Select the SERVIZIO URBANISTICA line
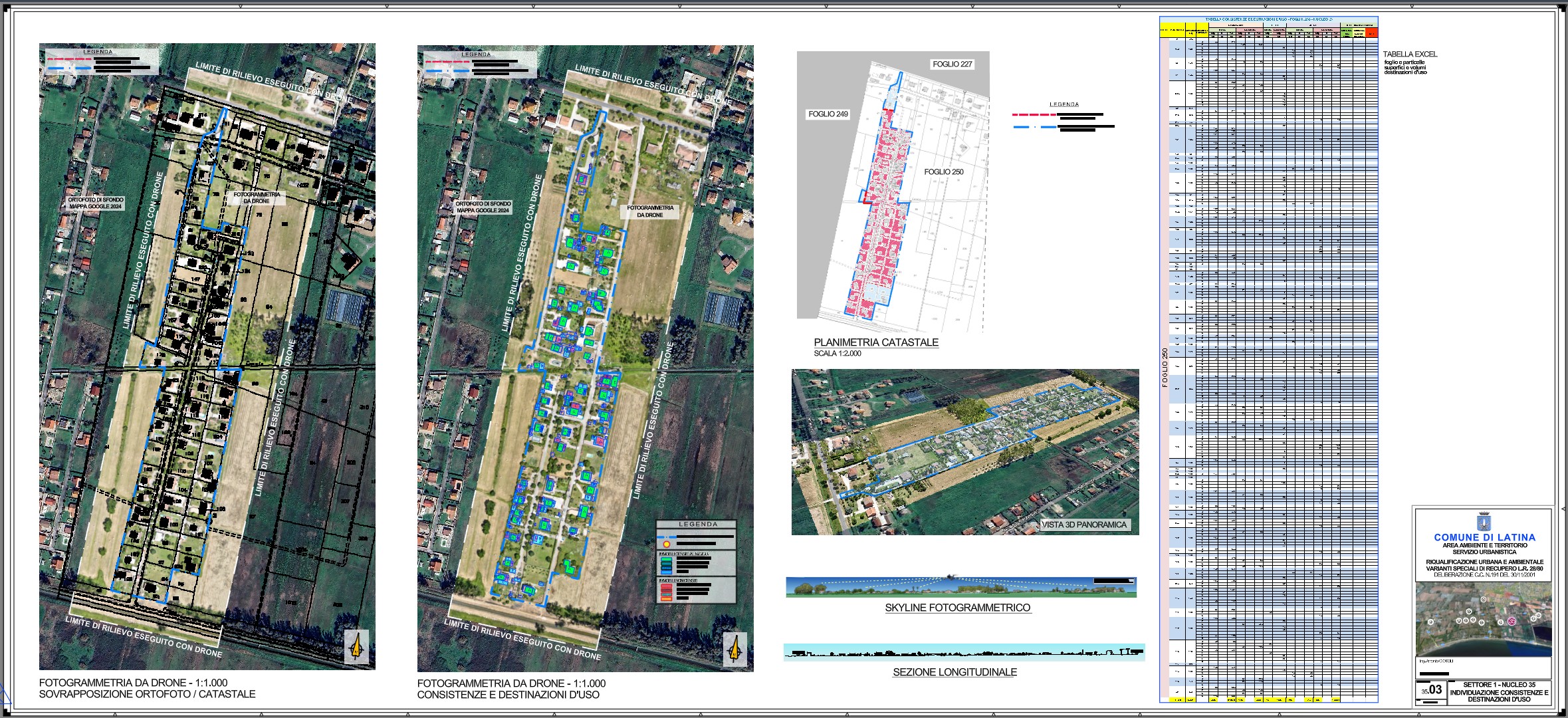1568x718 pixels. coord(1484,552)
